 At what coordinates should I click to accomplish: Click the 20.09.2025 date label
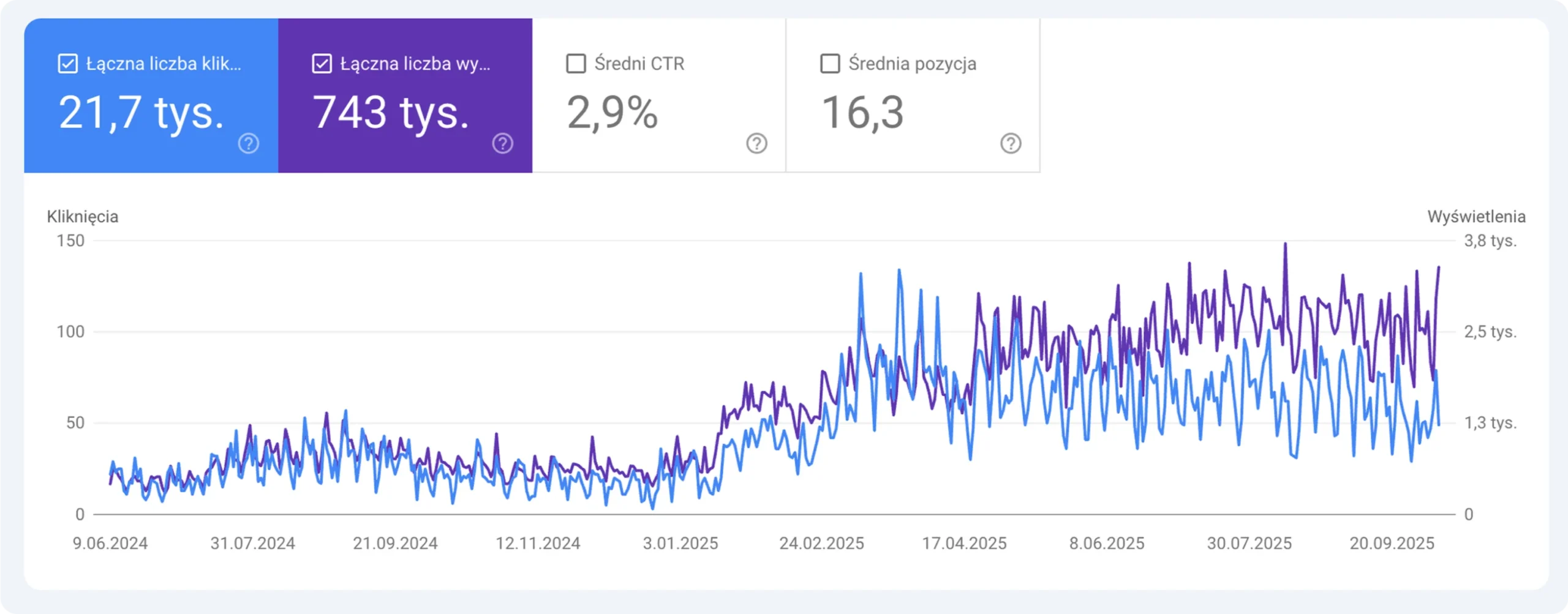coord(1392,543)
